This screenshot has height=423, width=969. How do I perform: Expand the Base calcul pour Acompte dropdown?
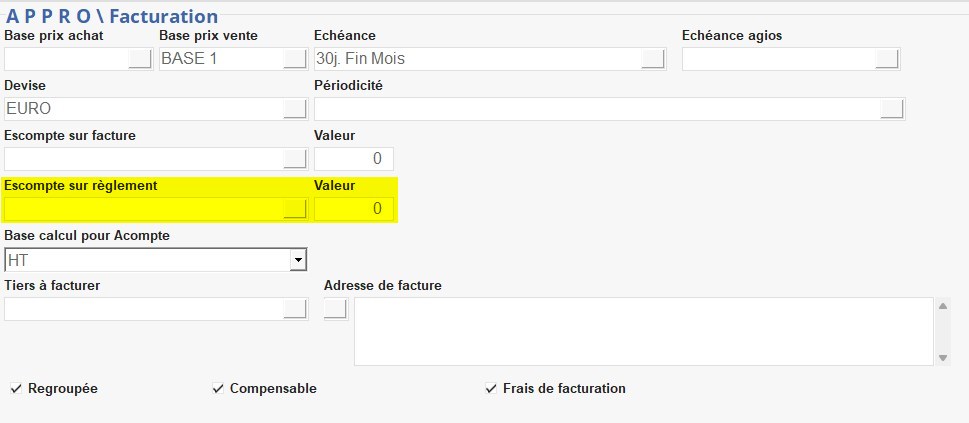coord(297,260)
